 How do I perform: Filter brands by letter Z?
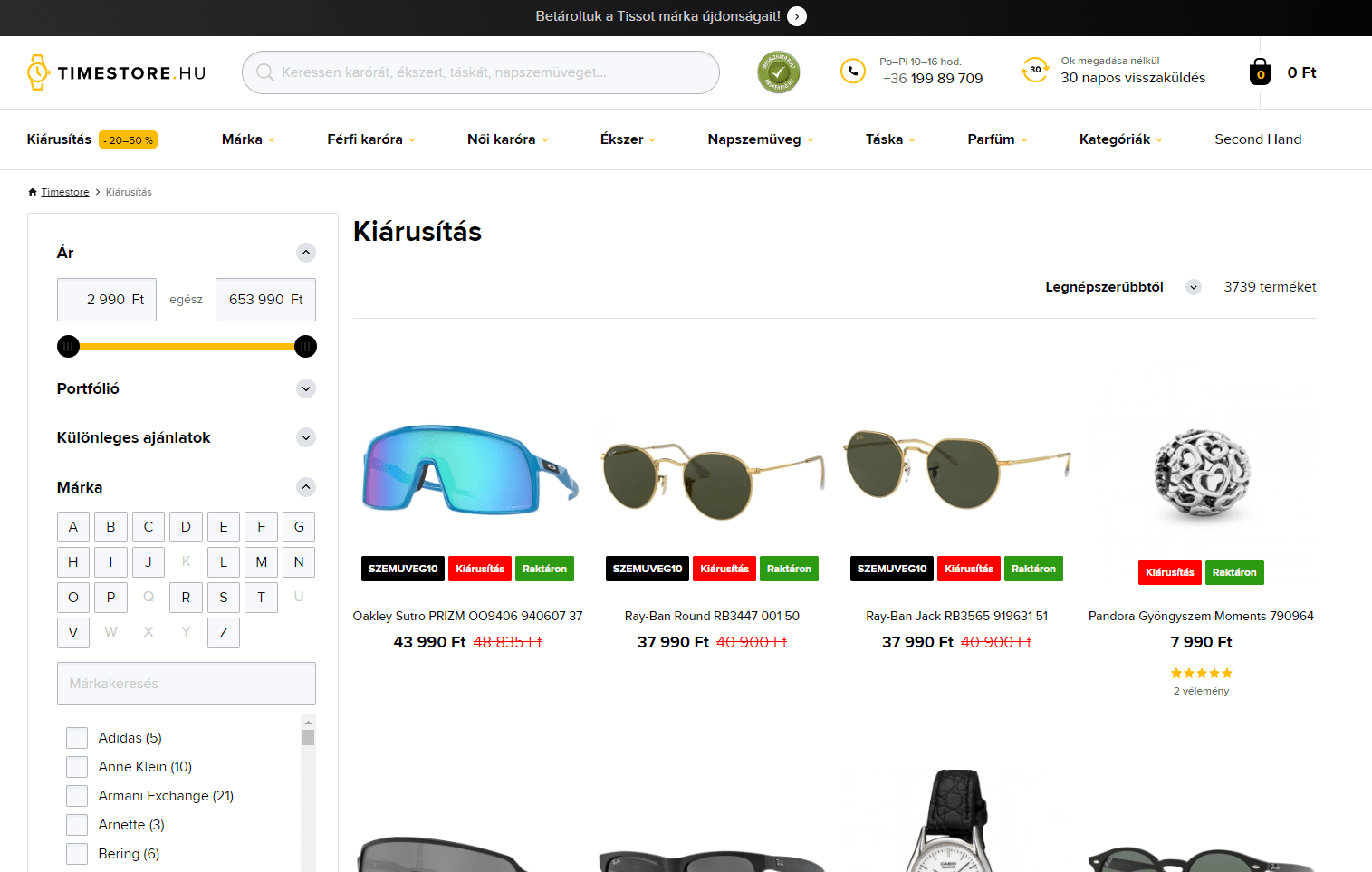224,633
